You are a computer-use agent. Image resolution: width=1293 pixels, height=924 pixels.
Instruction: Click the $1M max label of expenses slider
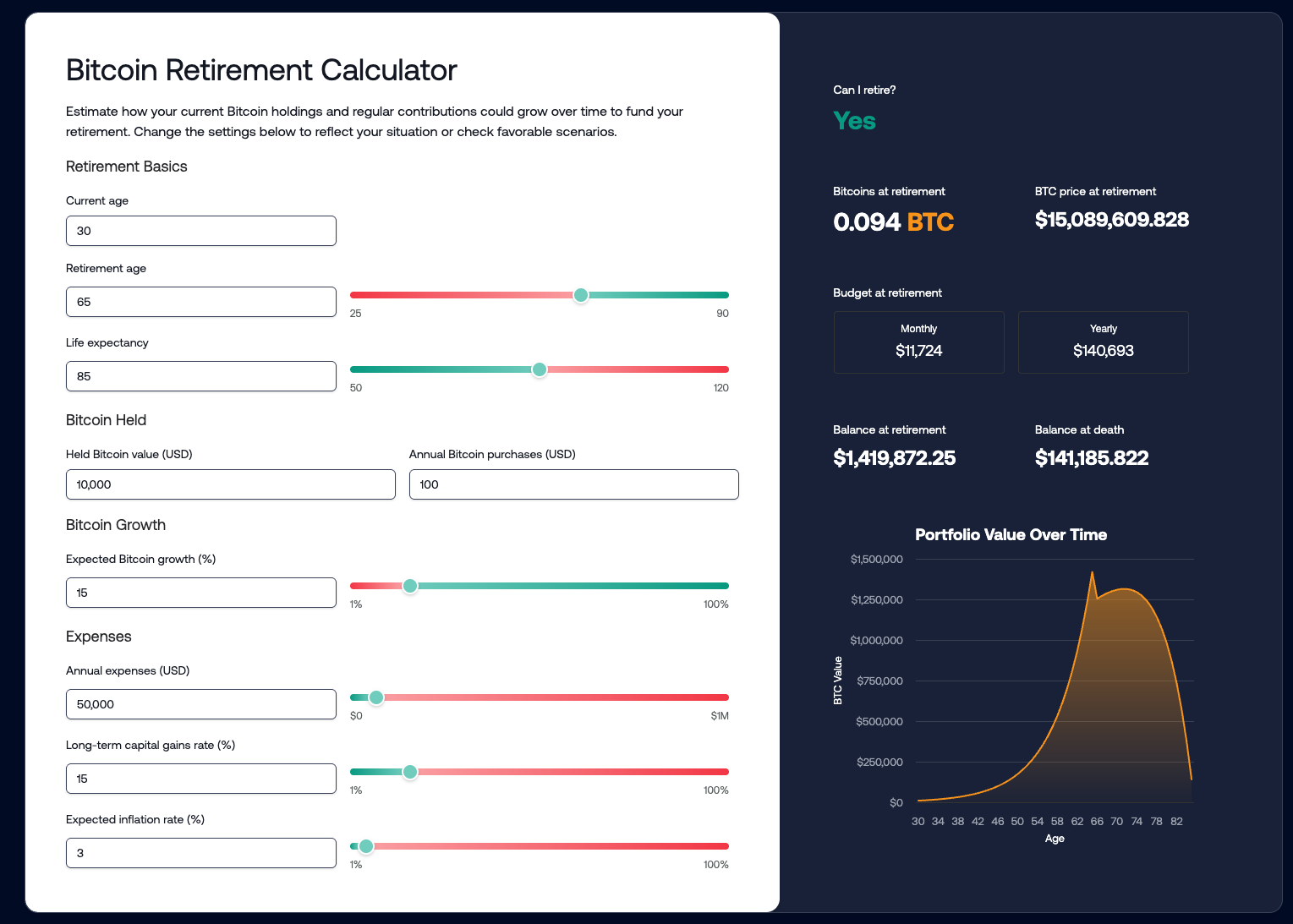tap(720, 716)
